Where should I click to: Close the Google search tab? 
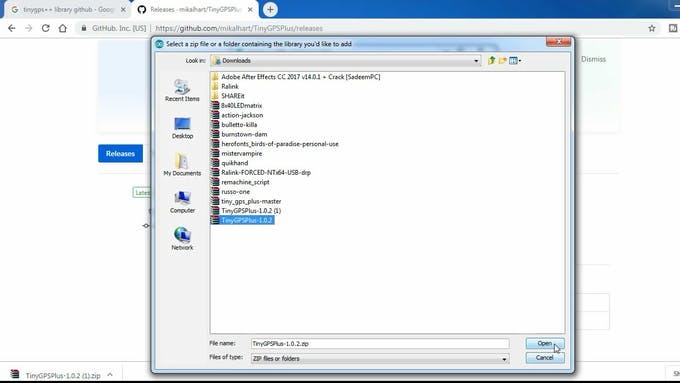123,9
